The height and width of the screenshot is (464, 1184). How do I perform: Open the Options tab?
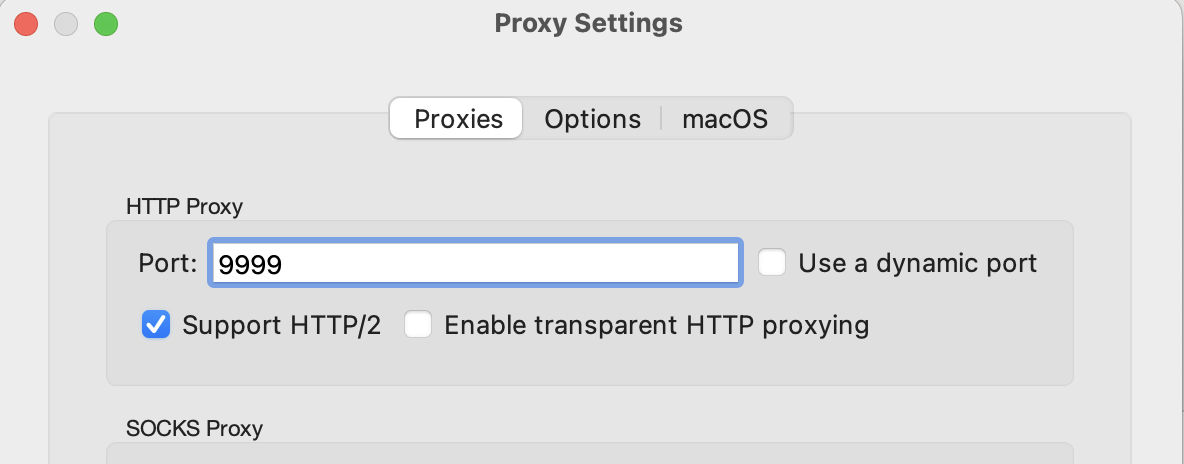[x=592, y=119]
